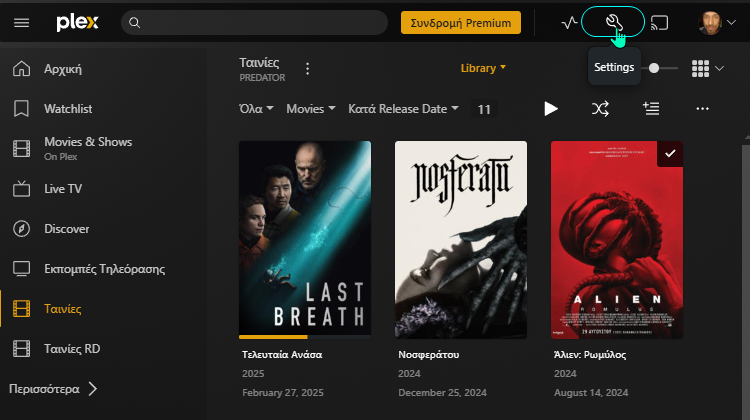Viewport: 750px width, 420px height.
Task: Click the Άλιεν: Ρωμύλος title link
Action: pos(590,354)
